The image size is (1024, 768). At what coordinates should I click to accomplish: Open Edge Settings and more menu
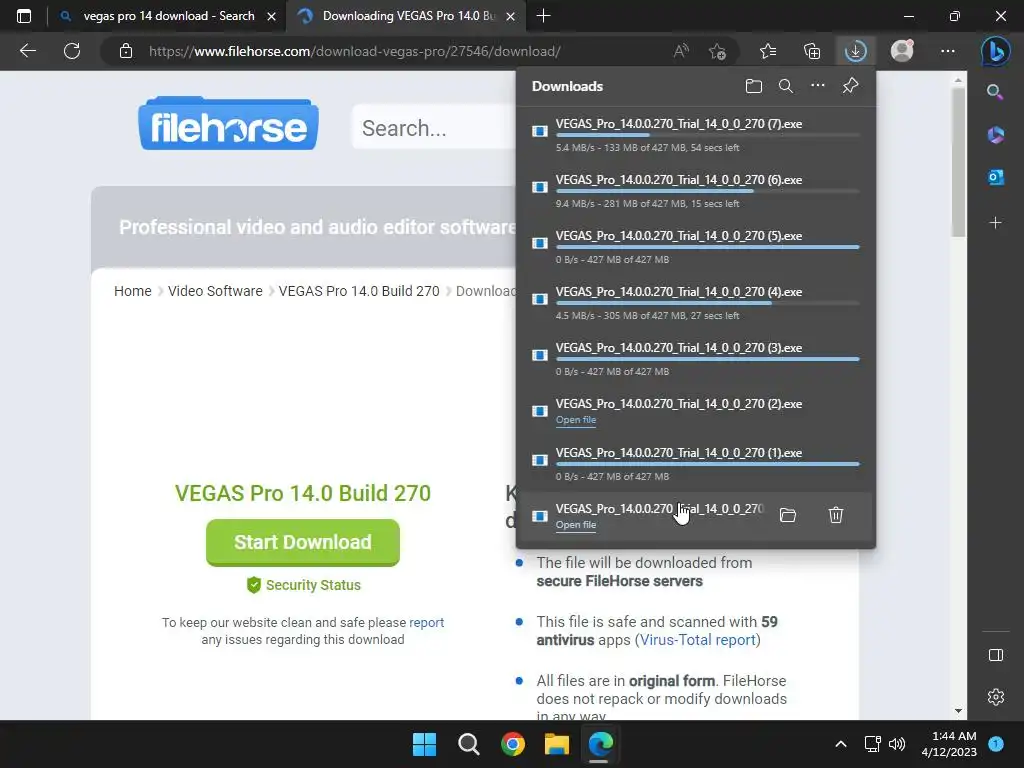(x=948, y=51)
